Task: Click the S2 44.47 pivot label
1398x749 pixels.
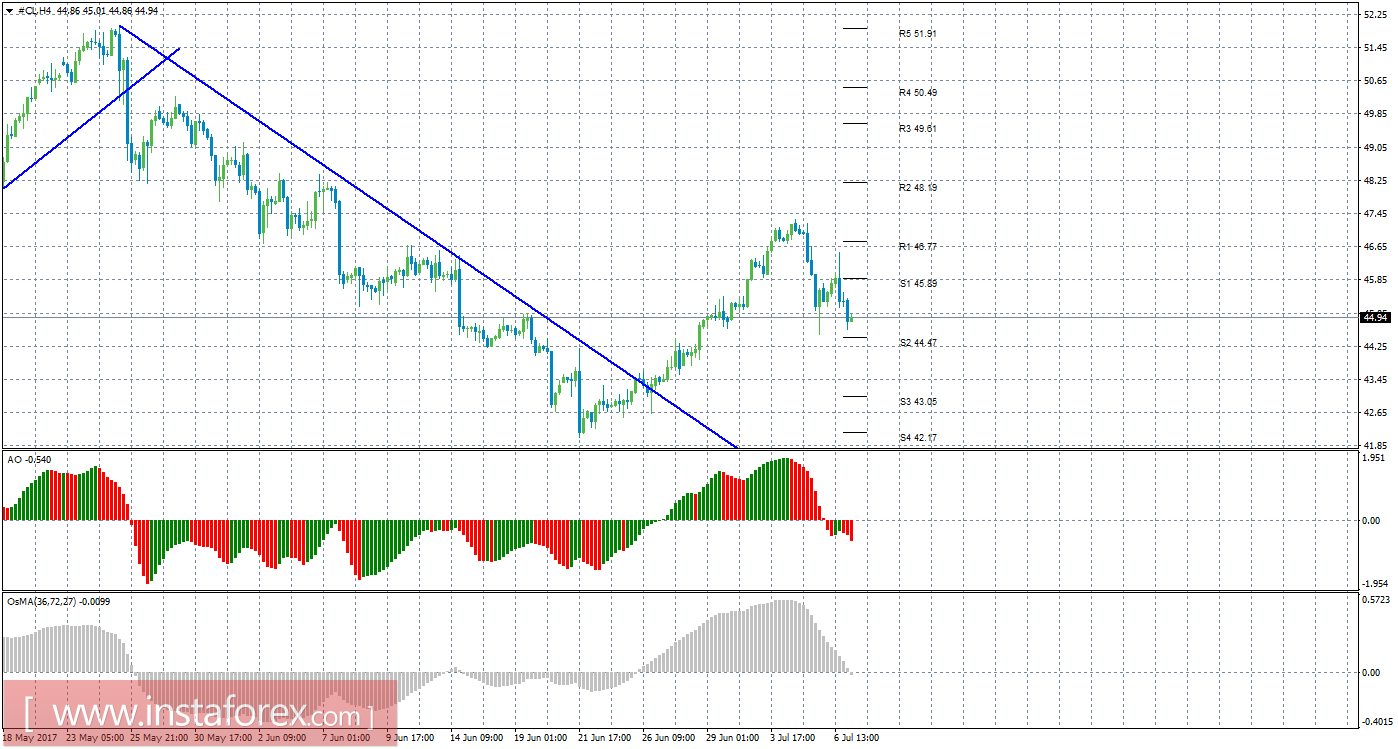Action: click(917, 342)
